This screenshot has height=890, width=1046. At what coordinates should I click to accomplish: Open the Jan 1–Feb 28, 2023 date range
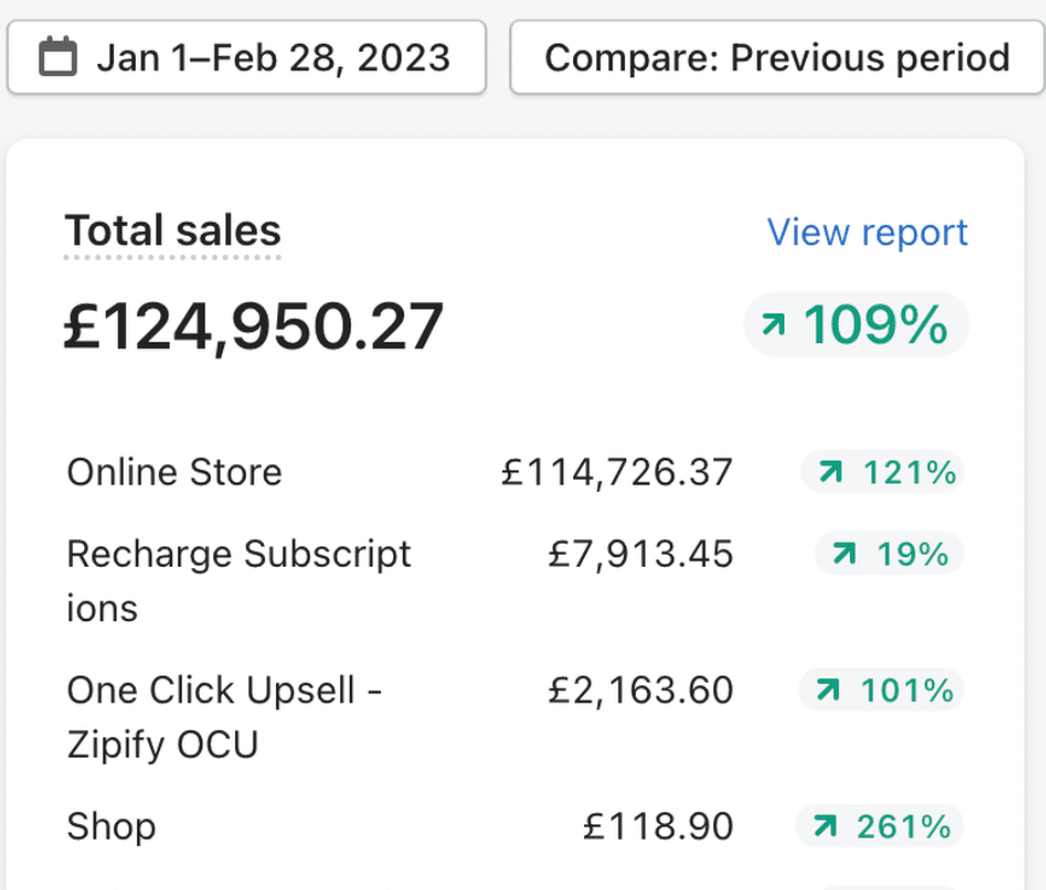pyautogui.click(x=246, y=57)
